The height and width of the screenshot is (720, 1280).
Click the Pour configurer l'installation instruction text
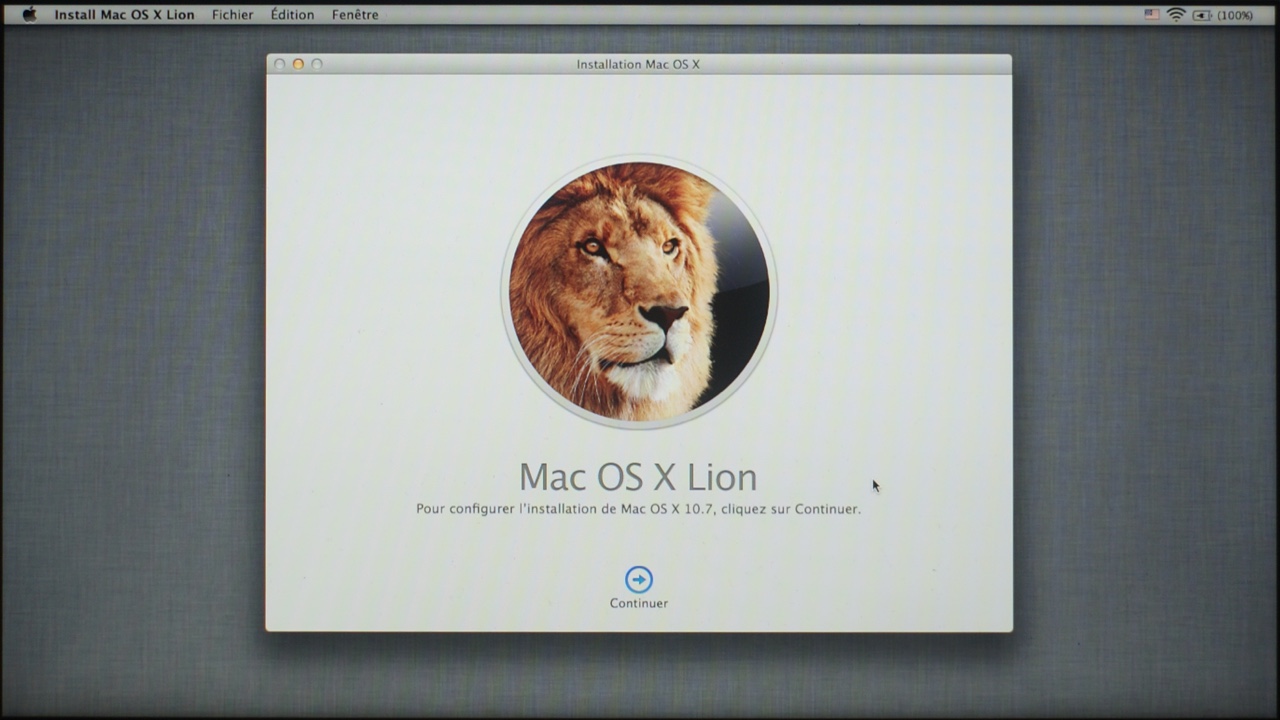638,509
